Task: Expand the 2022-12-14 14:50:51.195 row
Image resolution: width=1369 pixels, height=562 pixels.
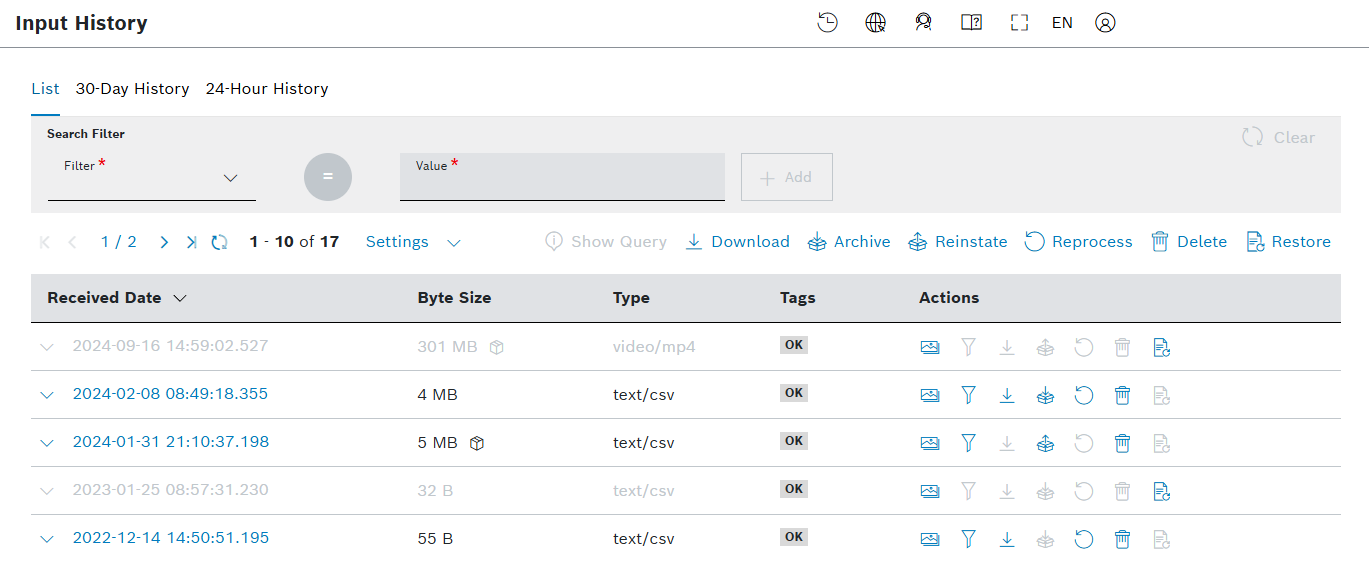Action: pyautogui.click(x=47, y=539)
